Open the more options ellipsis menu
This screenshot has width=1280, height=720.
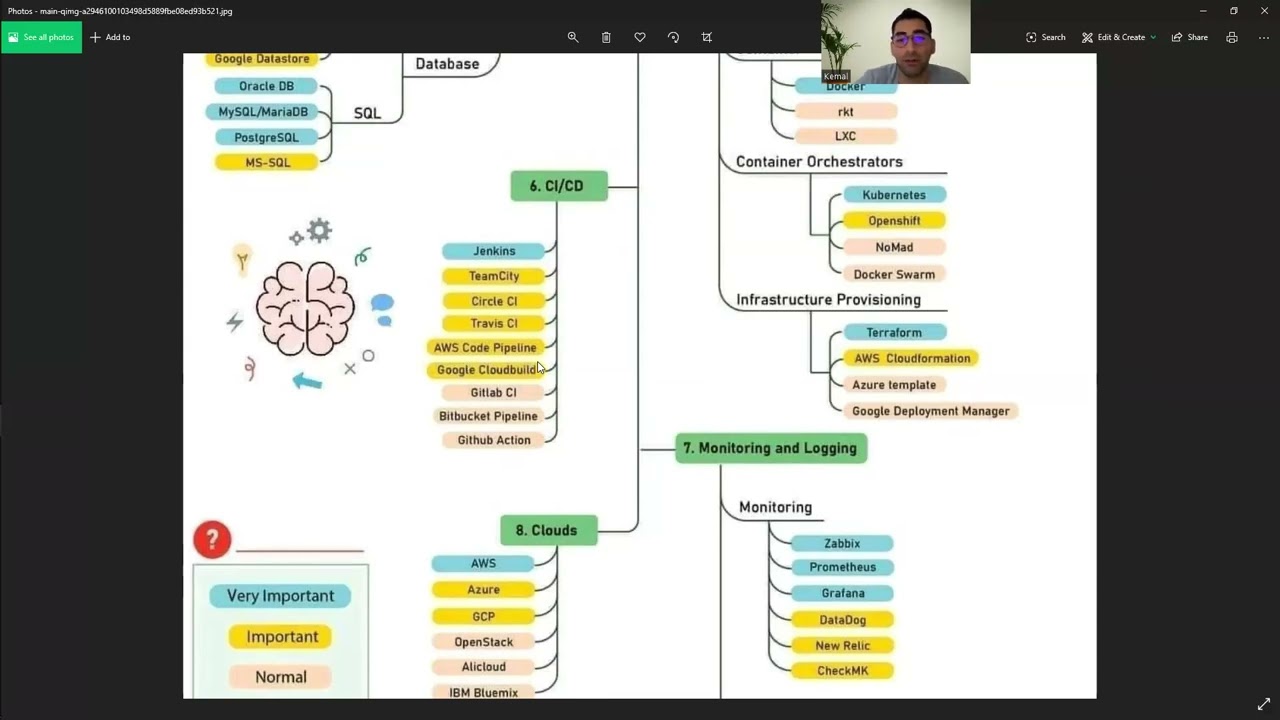1264,37
